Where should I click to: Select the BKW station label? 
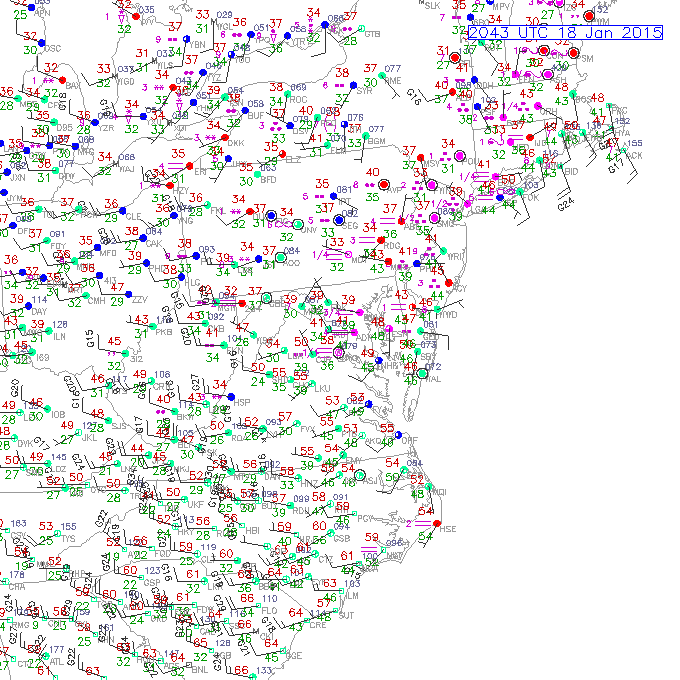point(185,417)
